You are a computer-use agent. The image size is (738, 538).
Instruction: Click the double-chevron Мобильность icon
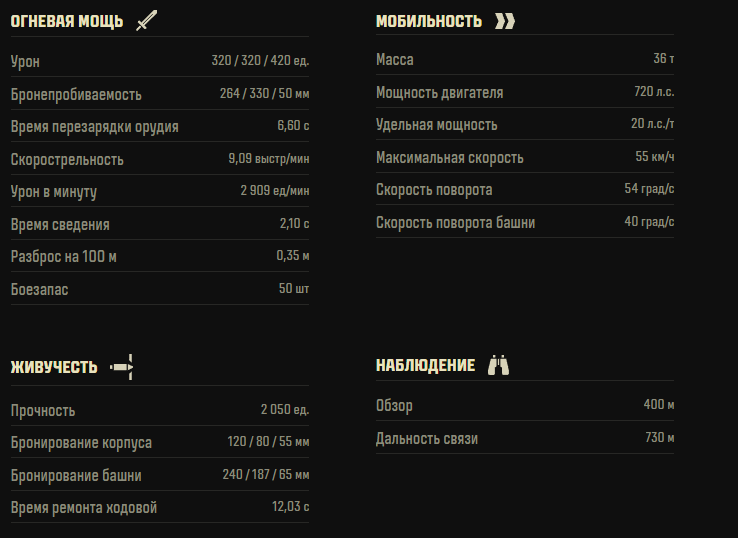coord(505,21)
